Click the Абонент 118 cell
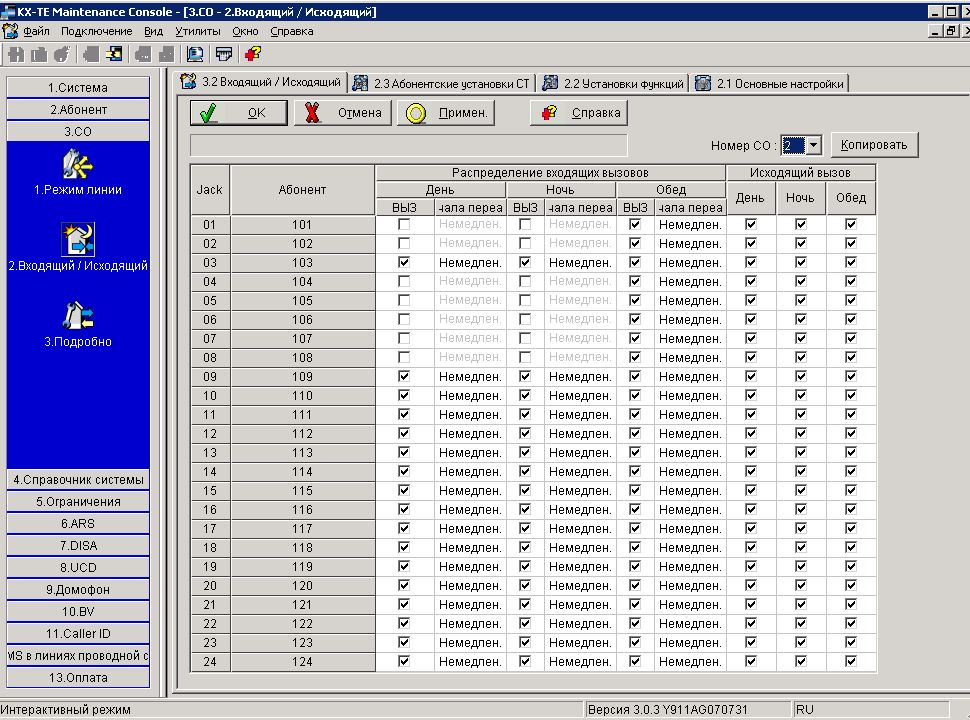 coord(302,547)
